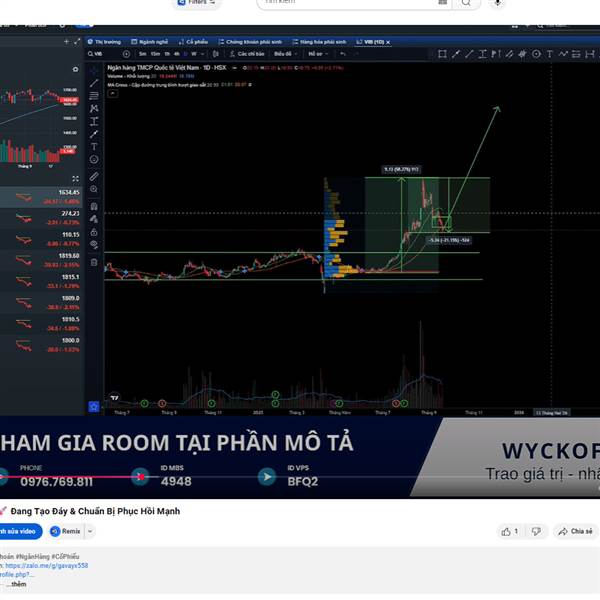The height and width of the screenshot is (600, 600).
Task: Dislike the video with thumbs-down button
Action: click(536, 532)
